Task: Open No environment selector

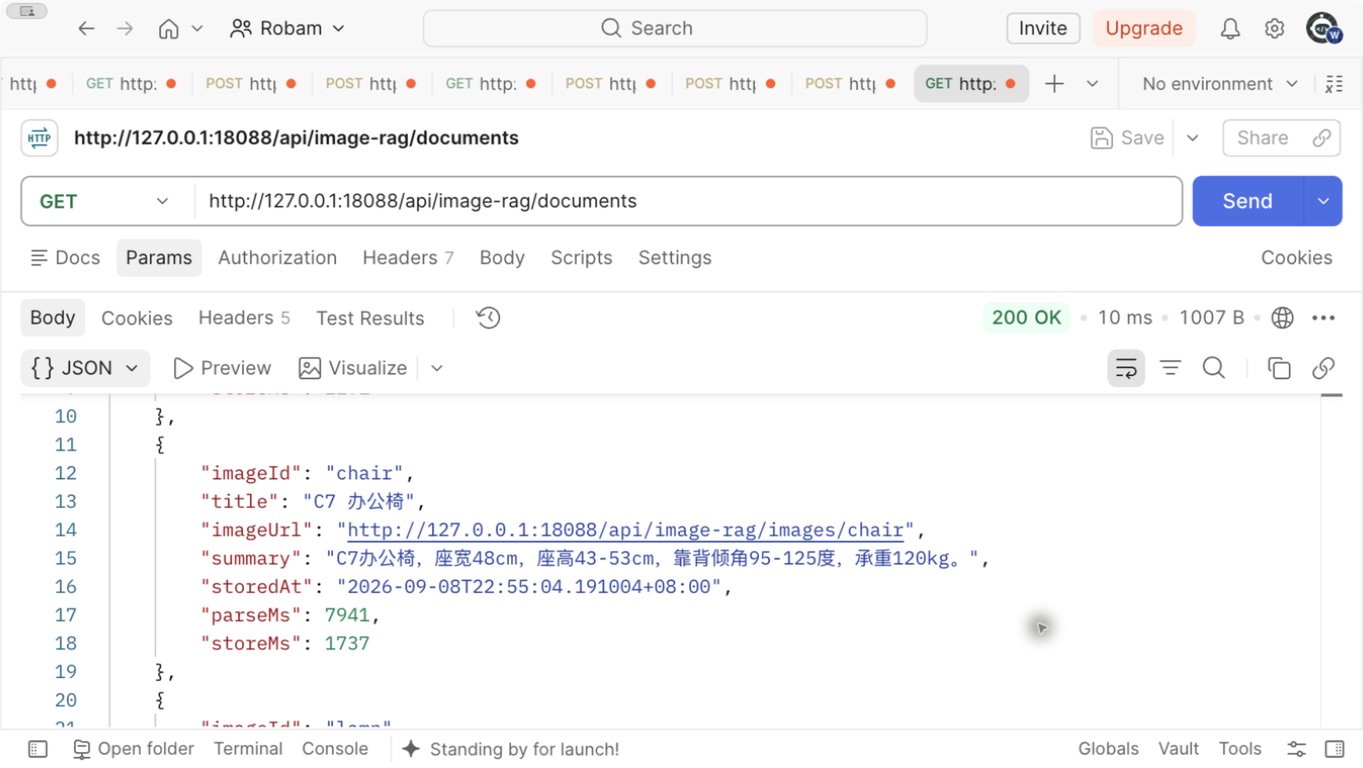Action: point(1220,84)
